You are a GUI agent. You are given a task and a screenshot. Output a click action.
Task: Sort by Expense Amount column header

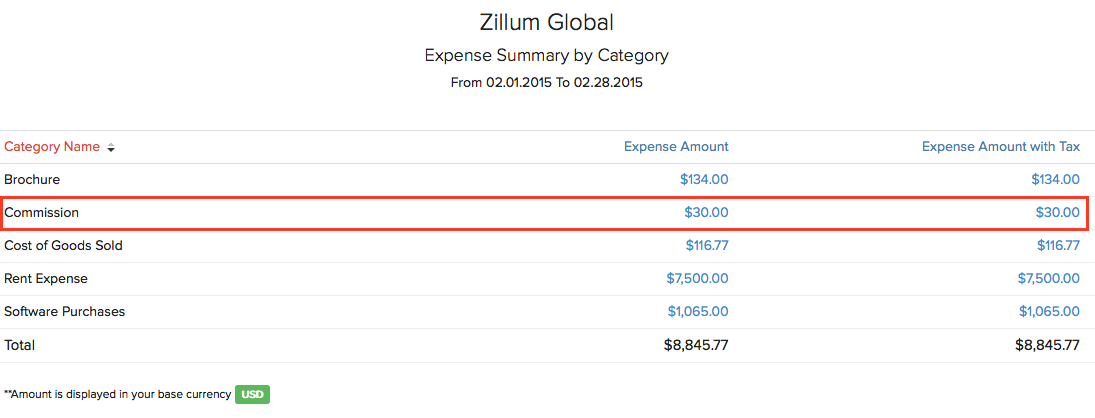tap(676, 147)
